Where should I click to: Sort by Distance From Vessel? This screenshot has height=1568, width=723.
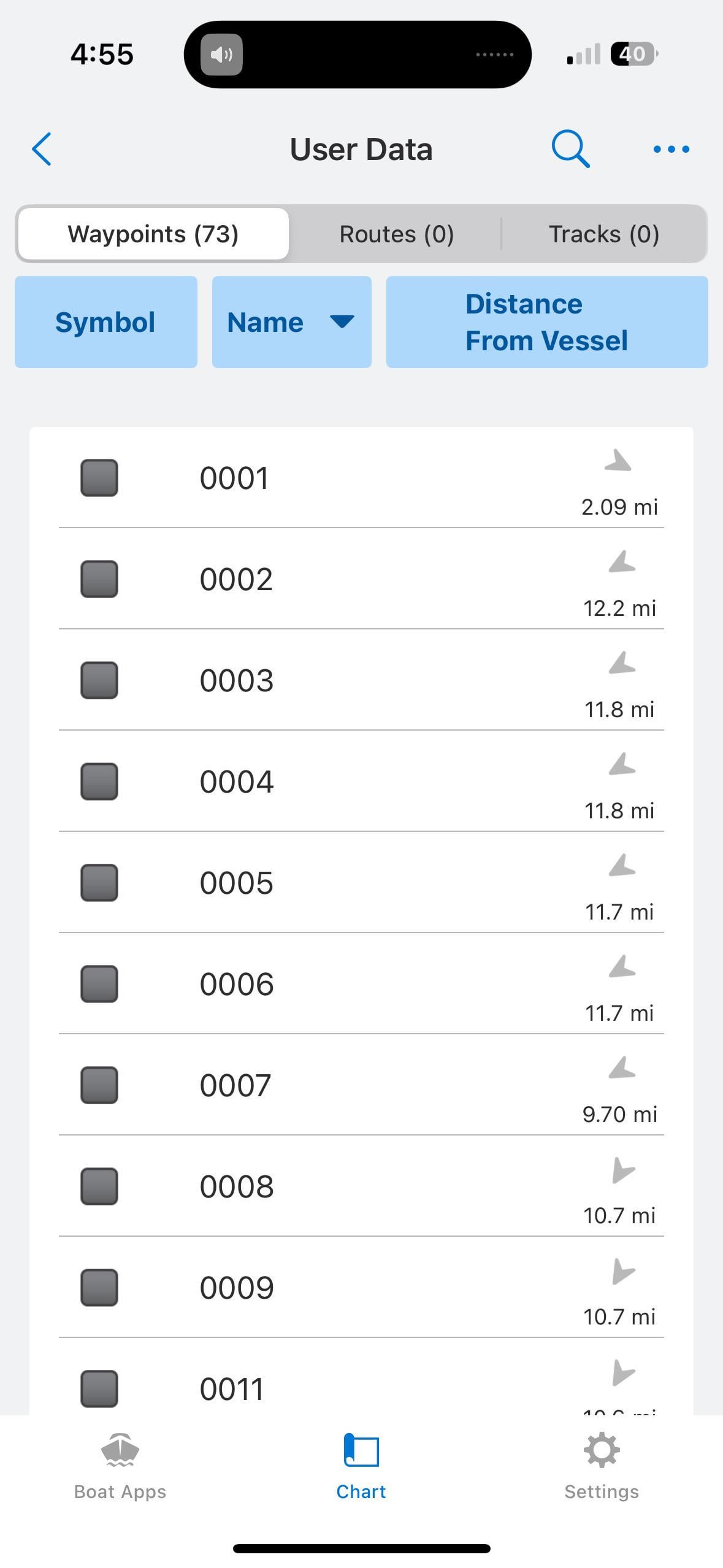pyautogui.click(x=546, y=322)
